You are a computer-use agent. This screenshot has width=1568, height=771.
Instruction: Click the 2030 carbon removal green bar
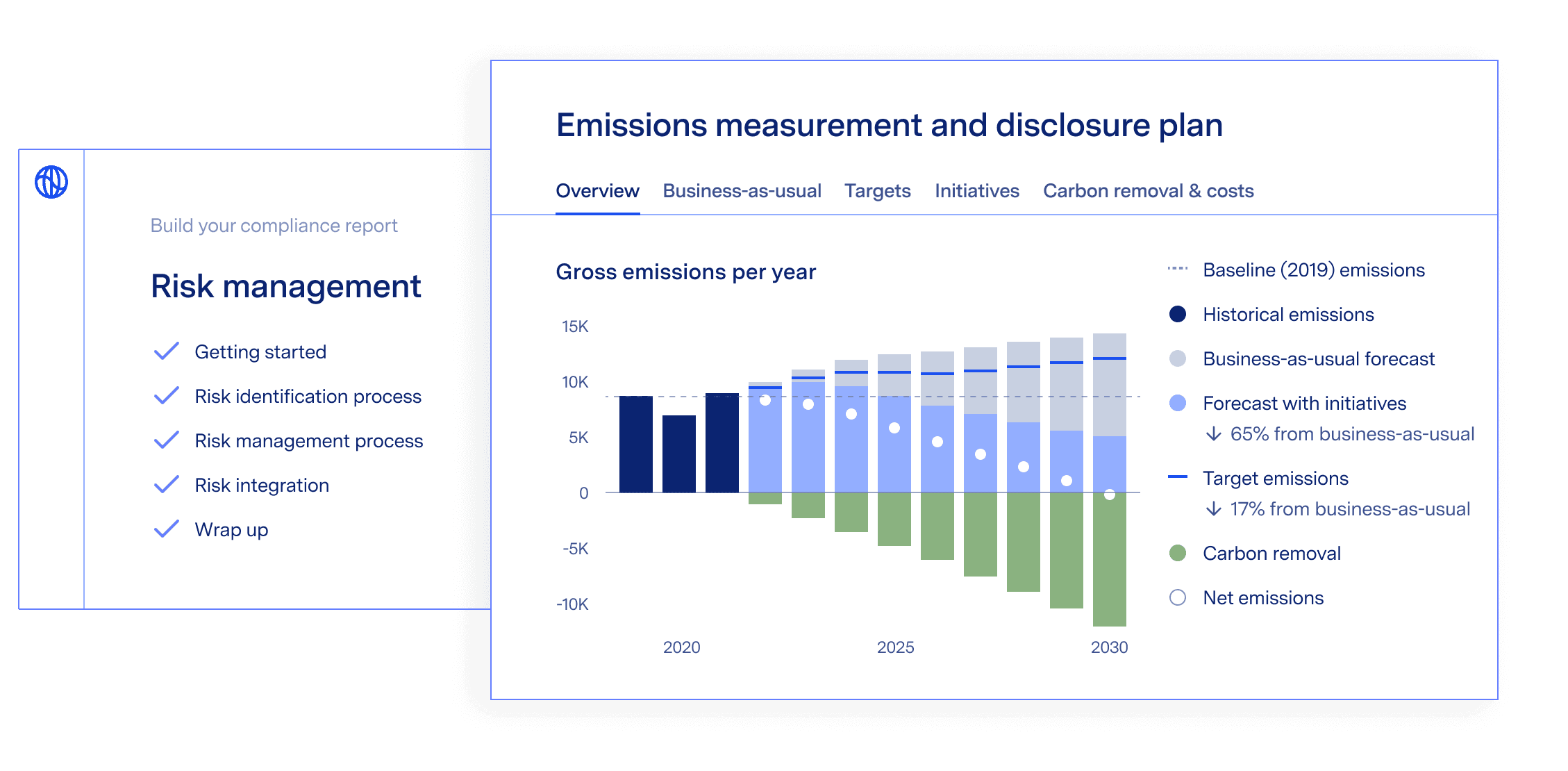click(x=1109, y=563)
